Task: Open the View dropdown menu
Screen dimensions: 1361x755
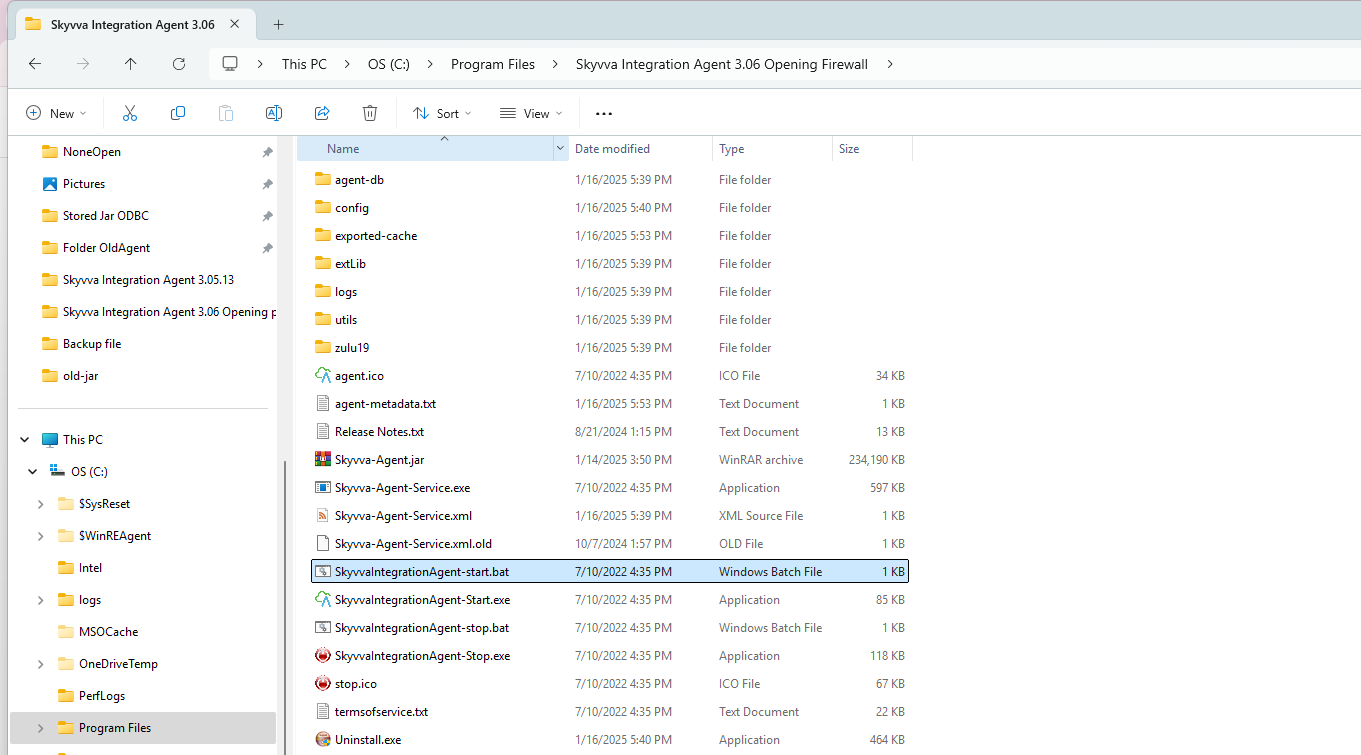Action: pos(531,113)
